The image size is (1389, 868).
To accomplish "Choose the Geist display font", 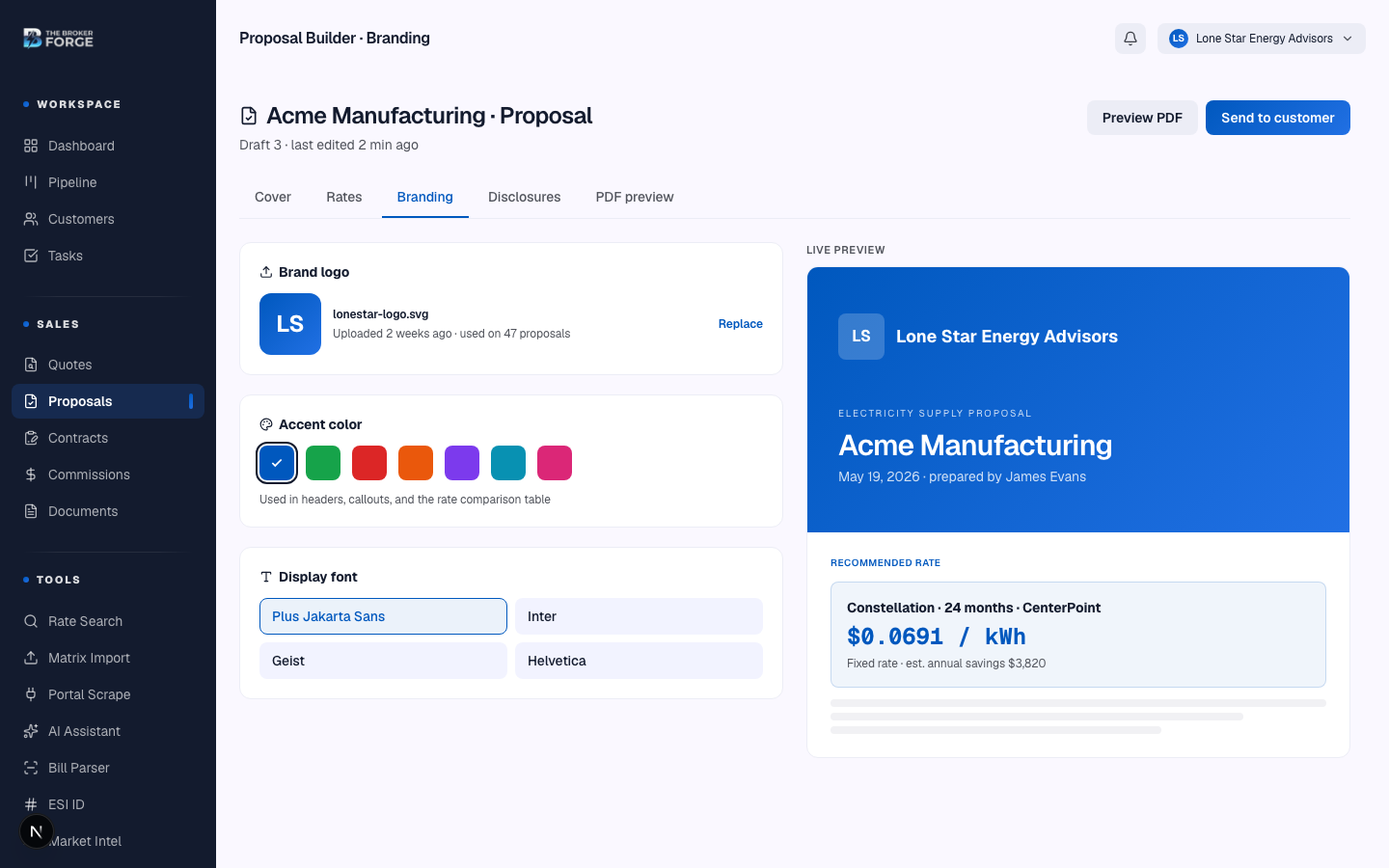I will tap(383, 661).
